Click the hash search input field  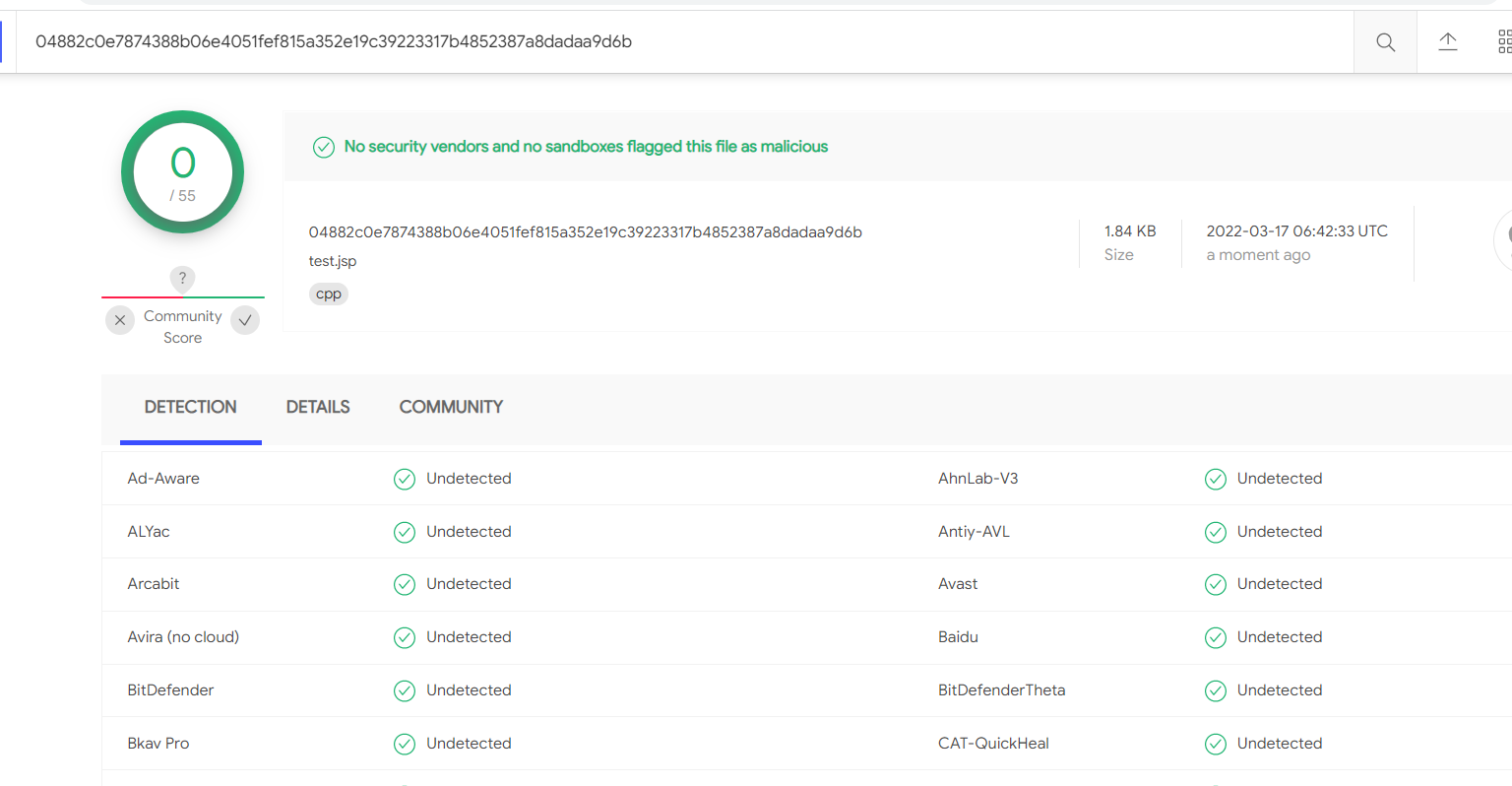[684, 42]
